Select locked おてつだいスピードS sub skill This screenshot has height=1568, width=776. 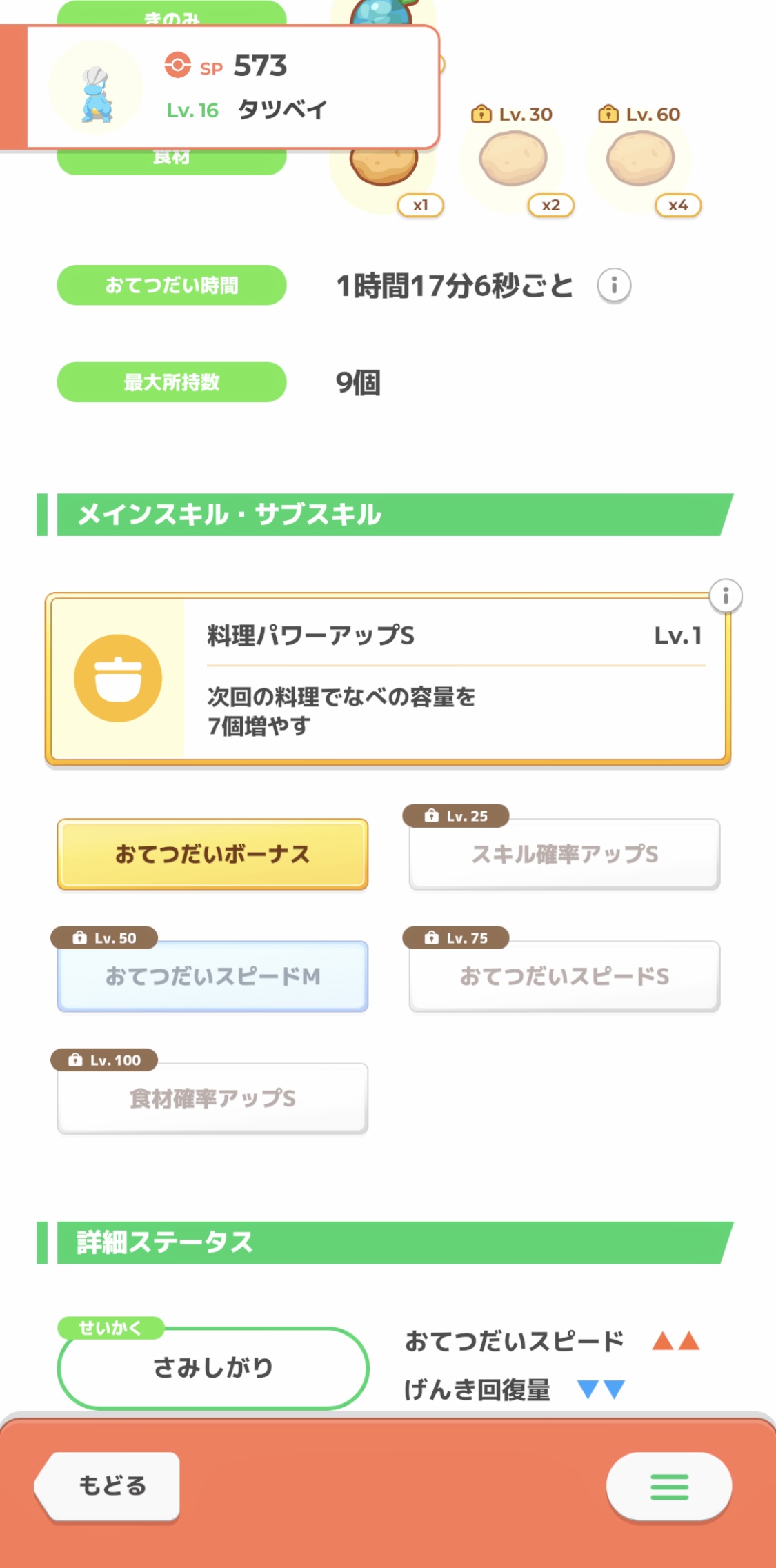pyautogui.click(x=564, y=976)
